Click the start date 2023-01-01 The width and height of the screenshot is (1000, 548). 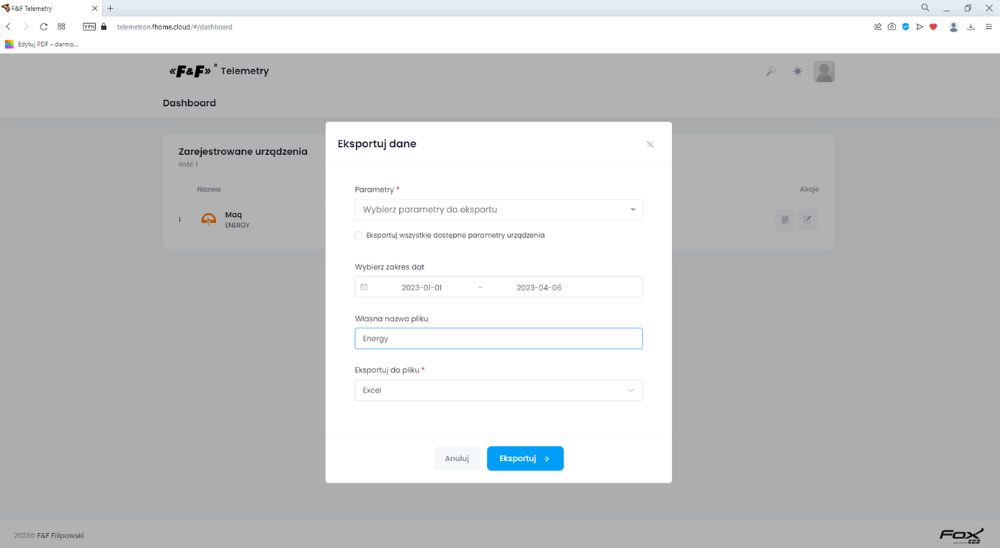pyautogui.click(x=422, y=288)
